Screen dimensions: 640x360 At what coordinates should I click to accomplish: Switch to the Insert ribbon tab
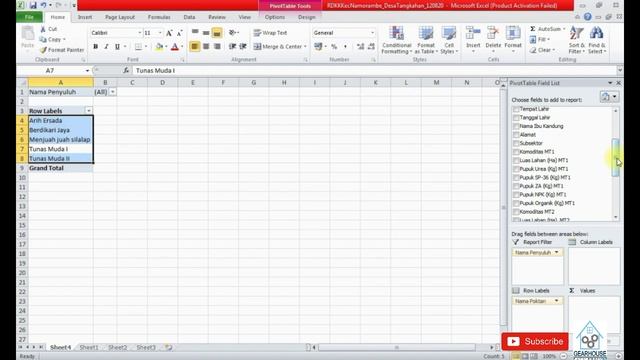pyautogui.click(x=85, y=17)
